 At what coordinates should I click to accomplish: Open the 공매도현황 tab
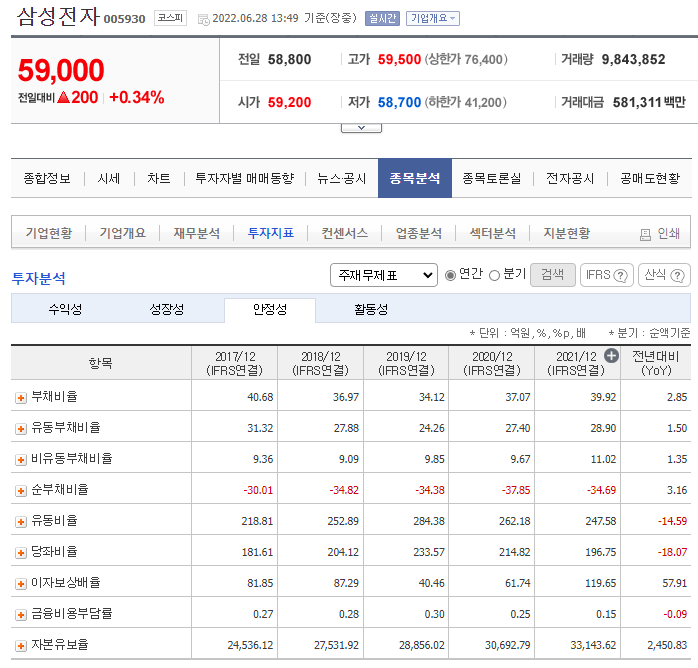pos(650,178)
